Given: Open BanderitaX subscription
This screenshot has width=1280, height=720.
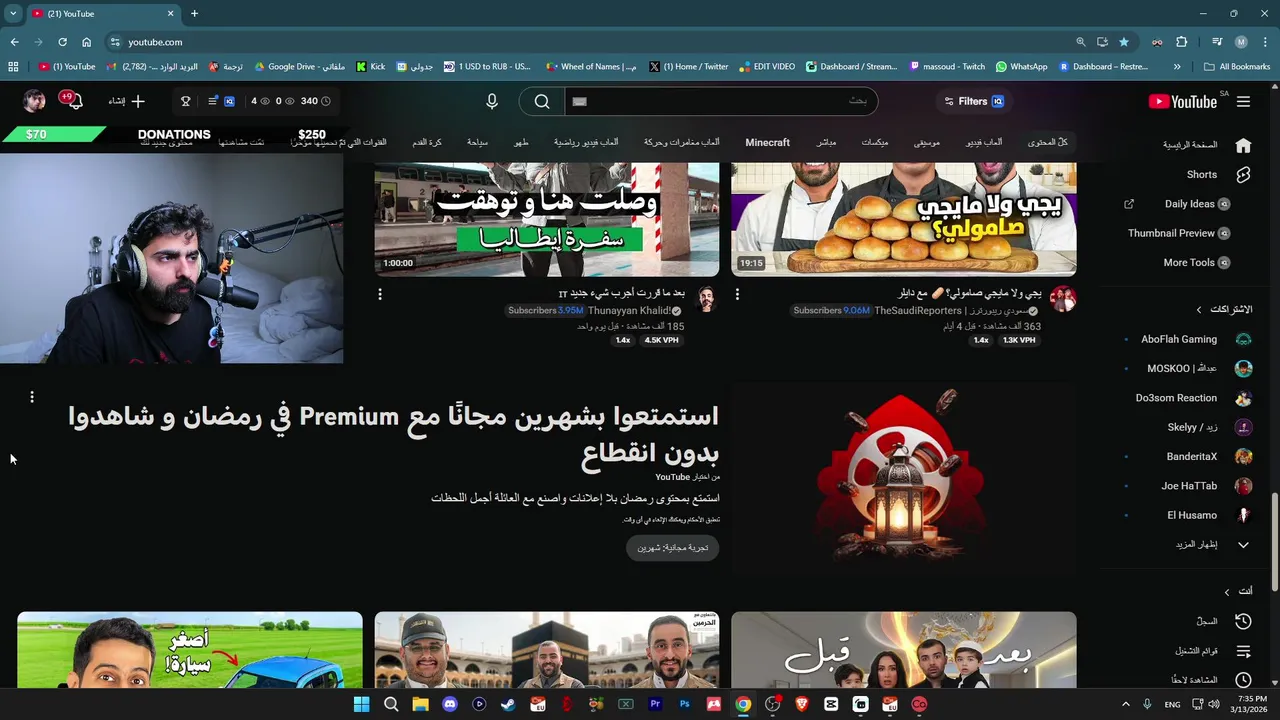Looking at the screenshot, I should pos(1187,457).
